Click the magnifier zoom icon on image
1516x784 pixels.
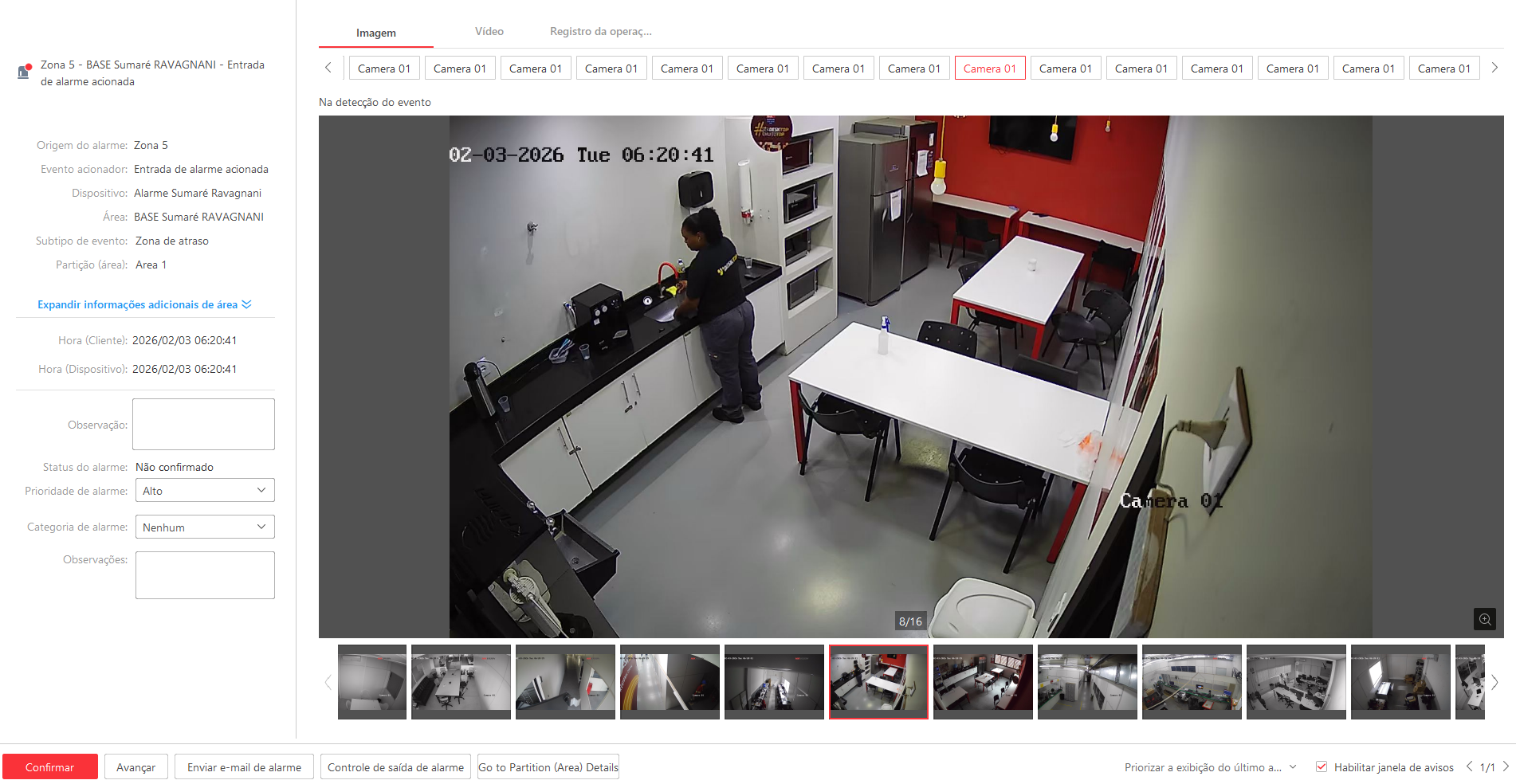(x=1484, y=619)
